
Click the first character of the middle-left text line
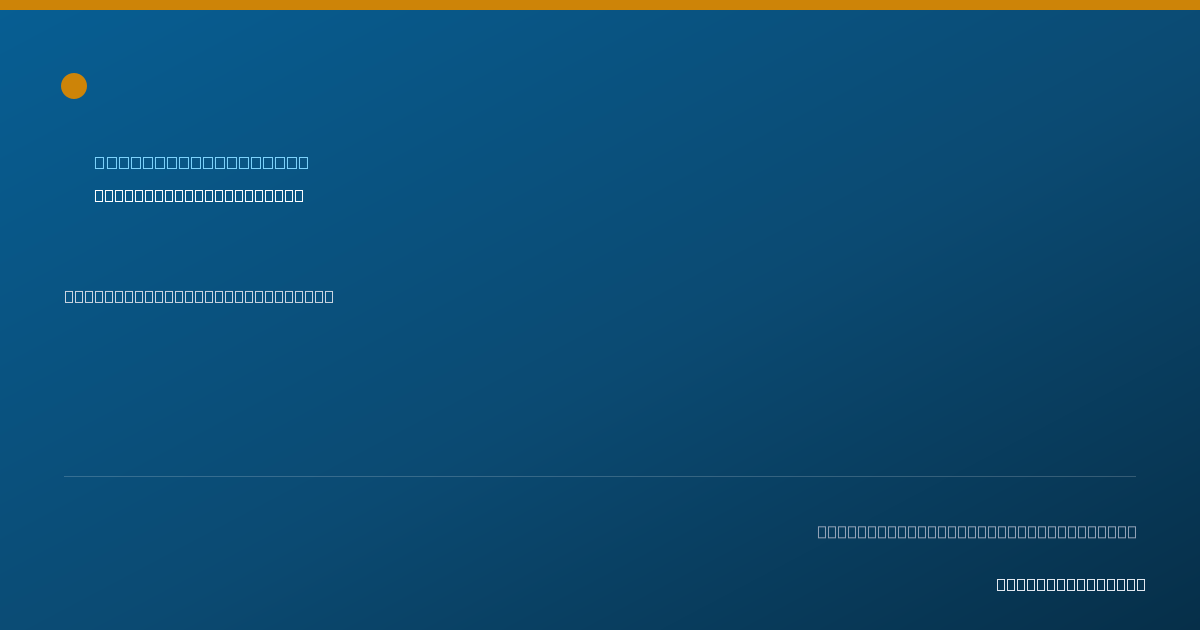[x=70, y=296]
